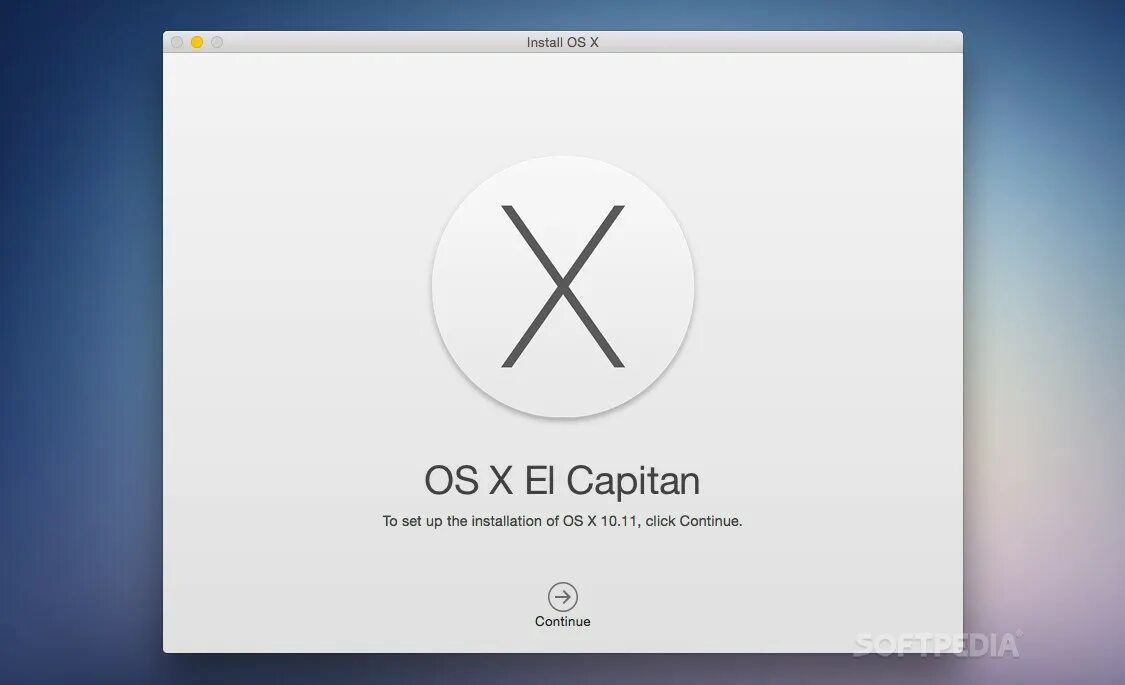Click the greyed-out zoom window button
Screen dimensions: 1125x685
click(217, 42)
